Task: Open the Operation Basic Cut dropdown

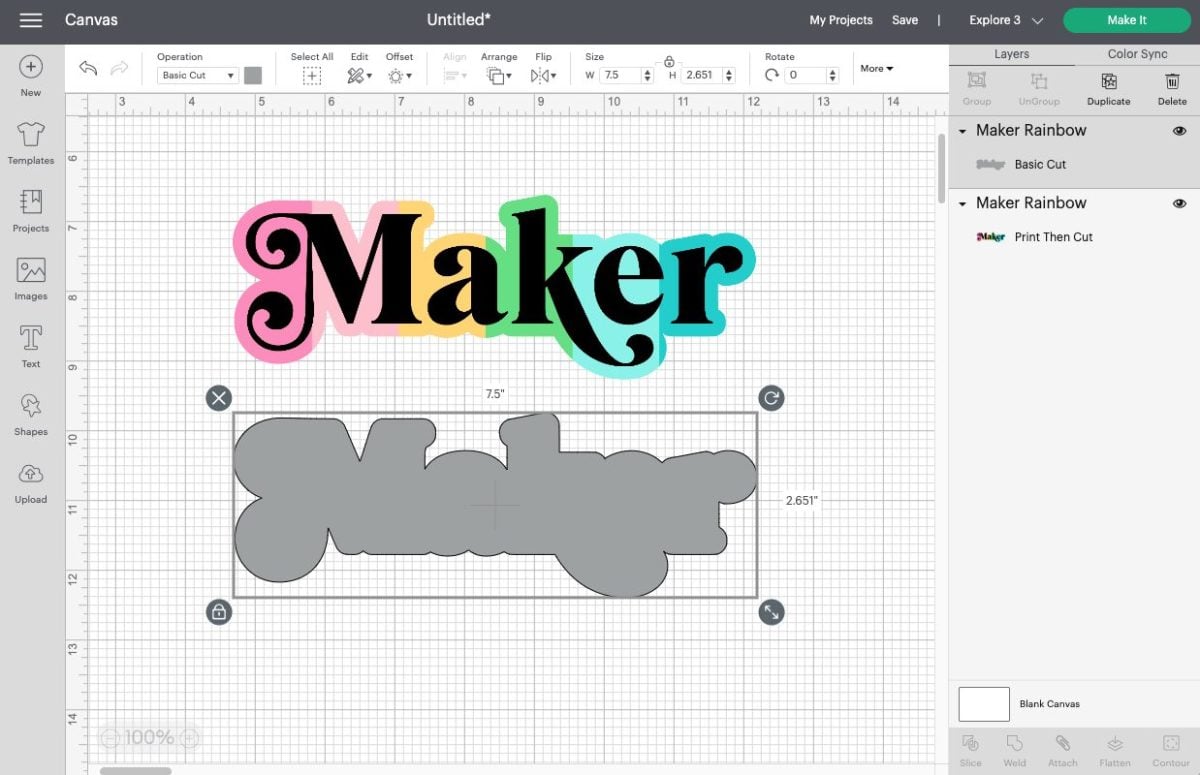Action: [x=198, y=75]
